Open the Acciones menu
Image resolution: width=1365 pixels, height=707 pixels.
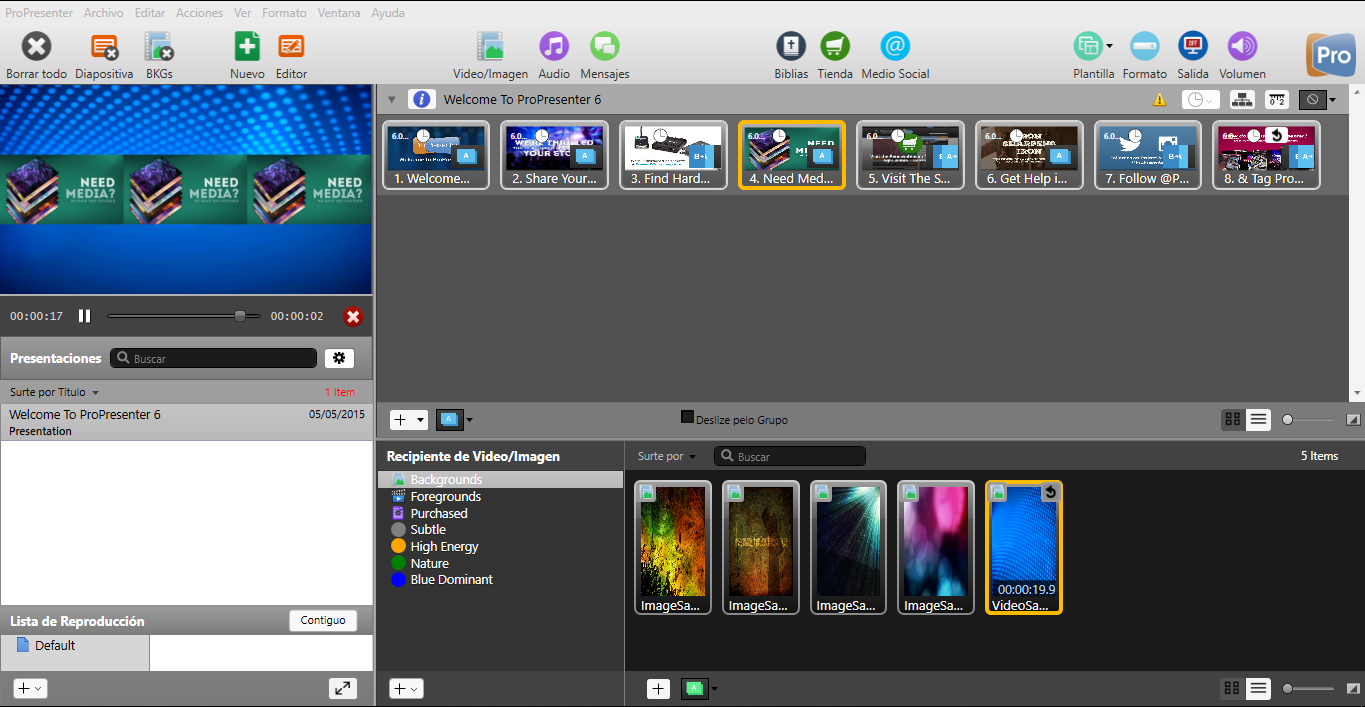200,13
